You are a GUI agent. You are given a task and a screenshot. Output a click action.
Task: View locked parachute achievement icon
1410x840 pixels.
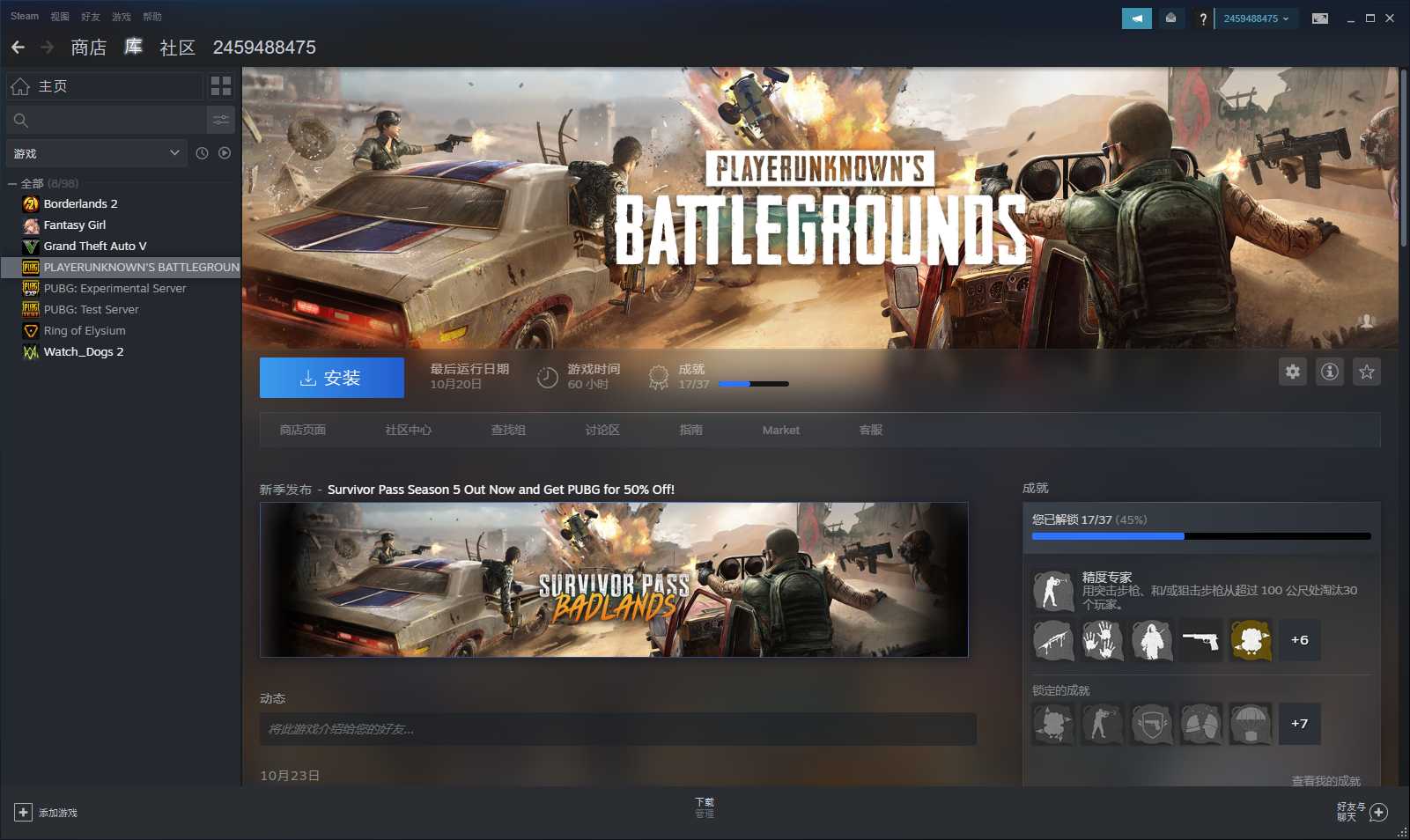1251,724
